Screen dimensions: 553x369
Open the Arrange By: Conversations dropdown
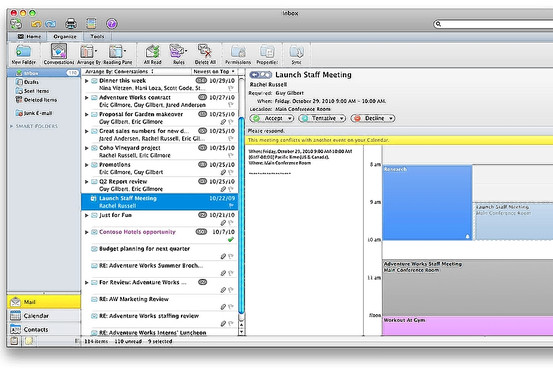click(x=119, y=72)
